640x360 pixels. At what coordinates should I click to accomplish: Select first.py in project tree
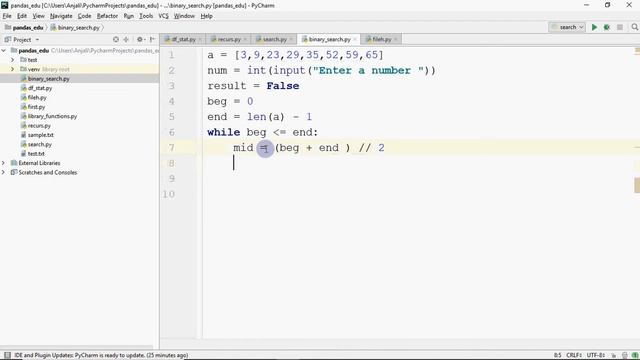pos(36,107)
